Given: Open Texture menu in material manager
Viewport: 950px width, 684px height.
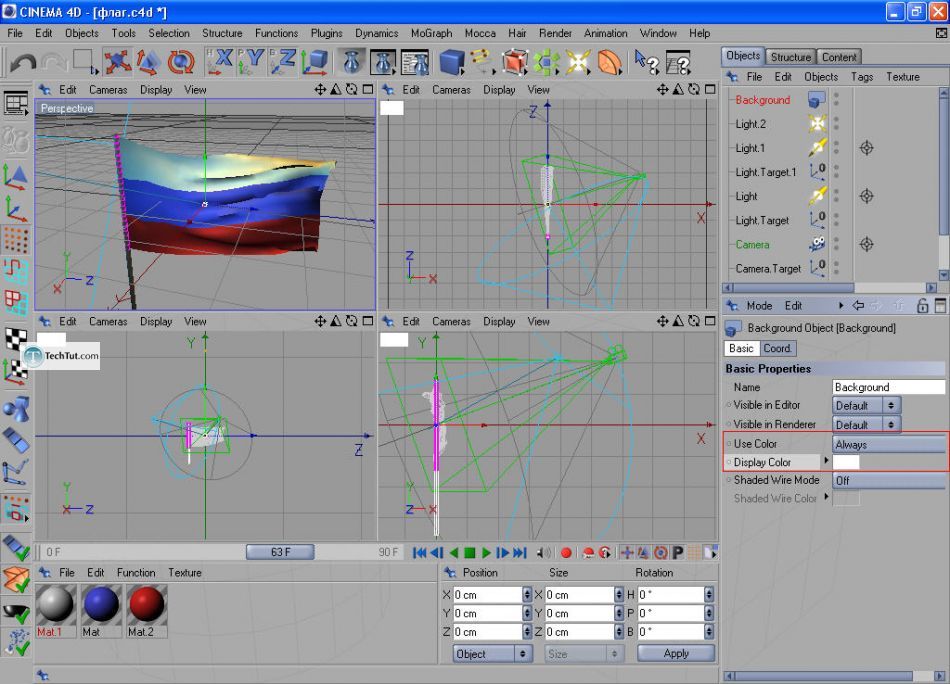Looking at the screenshot, I should tap(185, 573).
